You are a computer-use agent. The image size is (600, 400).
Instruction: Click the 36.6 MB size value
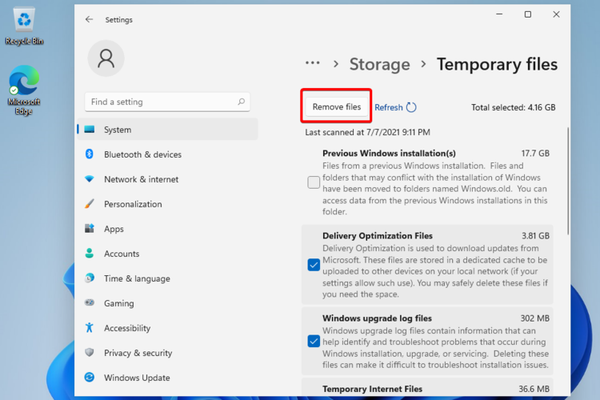pos(534,389)
